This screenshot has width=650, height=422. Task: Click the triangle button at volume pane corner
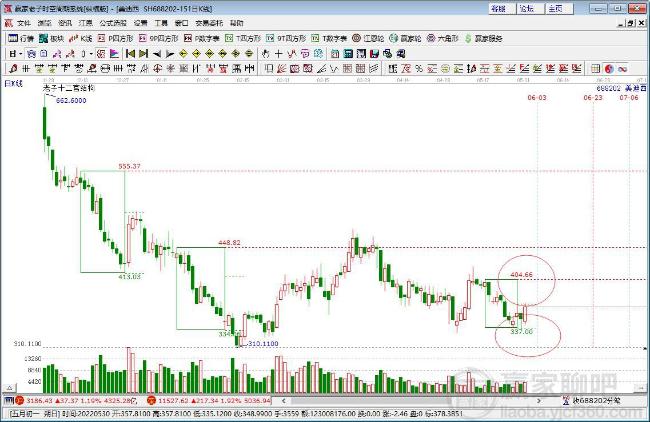9,388
